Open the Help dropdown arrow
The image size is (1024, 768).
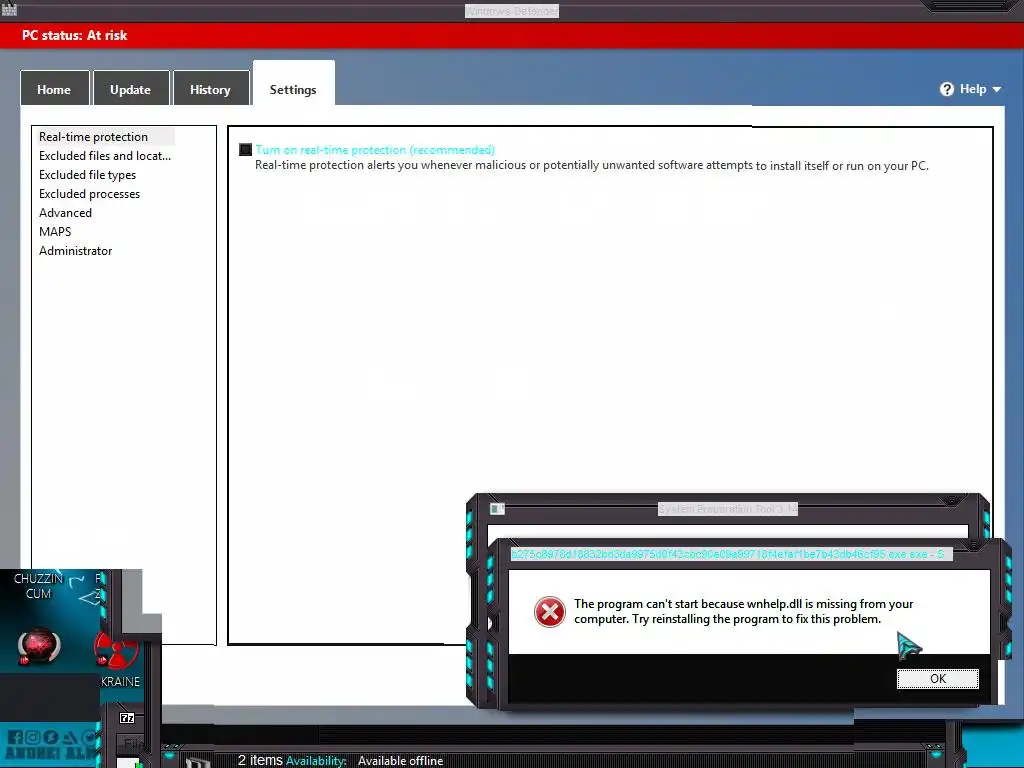tap(997, 89)
